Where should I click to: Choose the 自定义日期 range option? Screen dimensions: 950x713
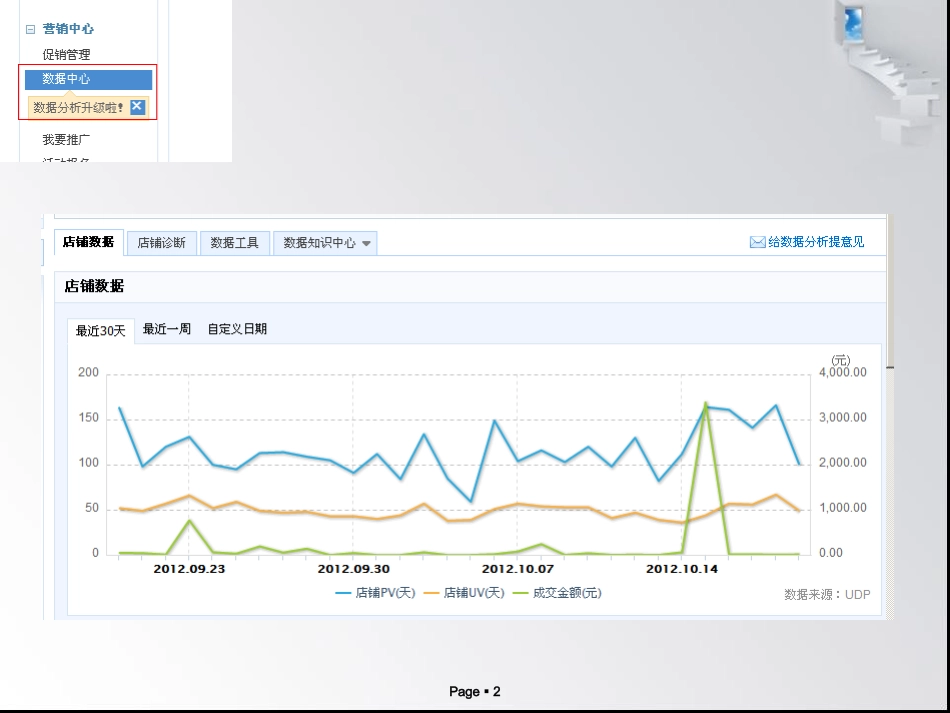(237, 329)
